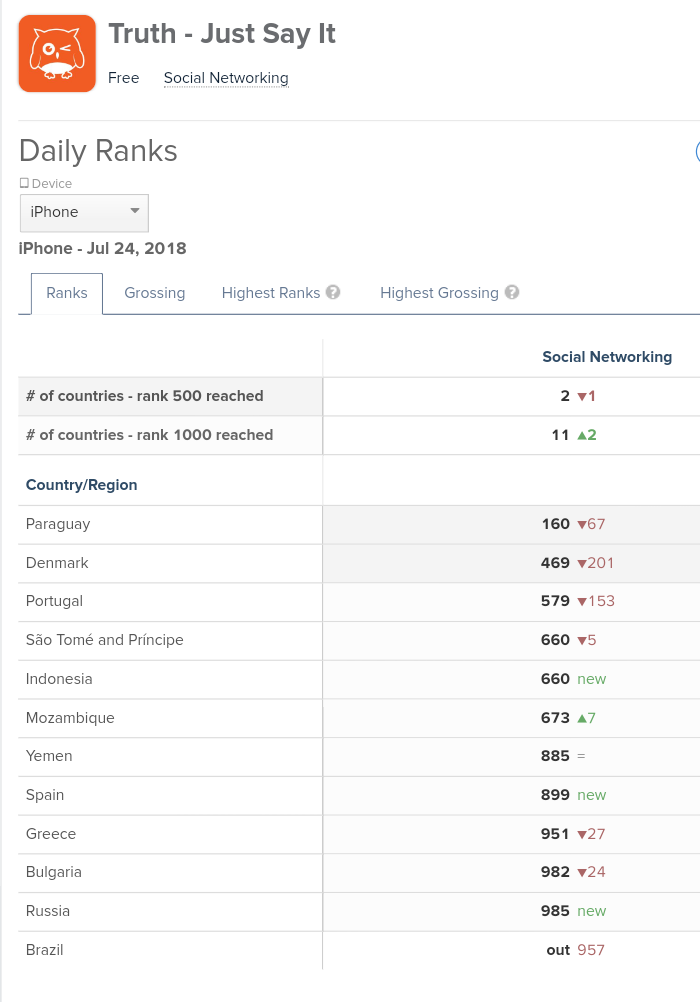700x1002 pixels.
Task: Click the Social Networking column header
Action: click(607, 357)
